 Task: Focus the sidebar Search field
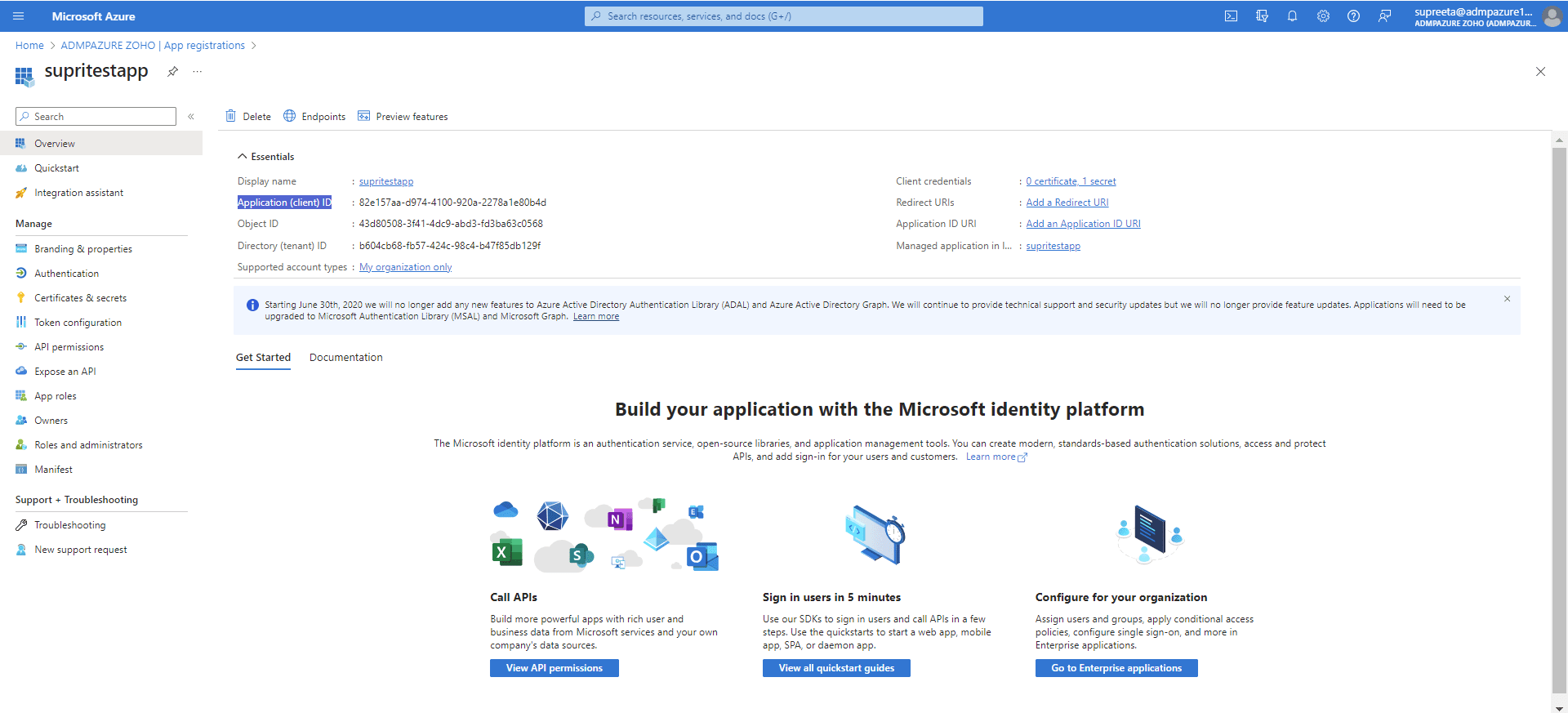click(96, 117)
